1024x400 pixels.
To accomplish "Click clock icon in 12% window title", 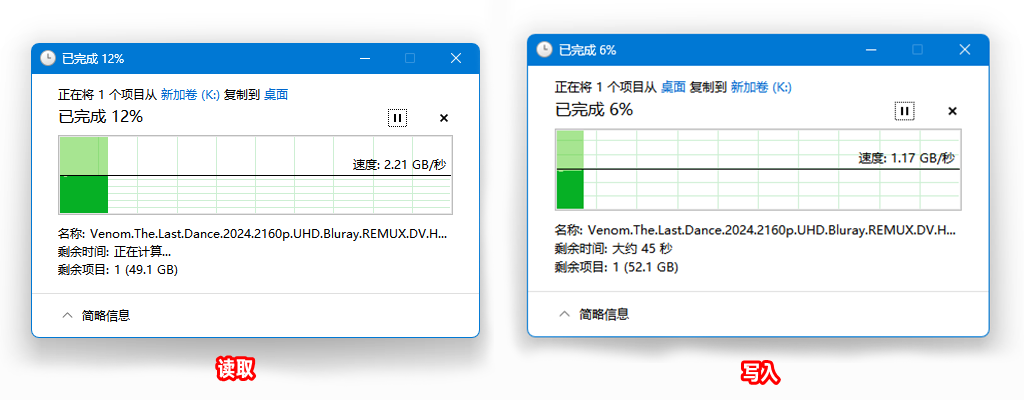I will (x=48, y=58).
